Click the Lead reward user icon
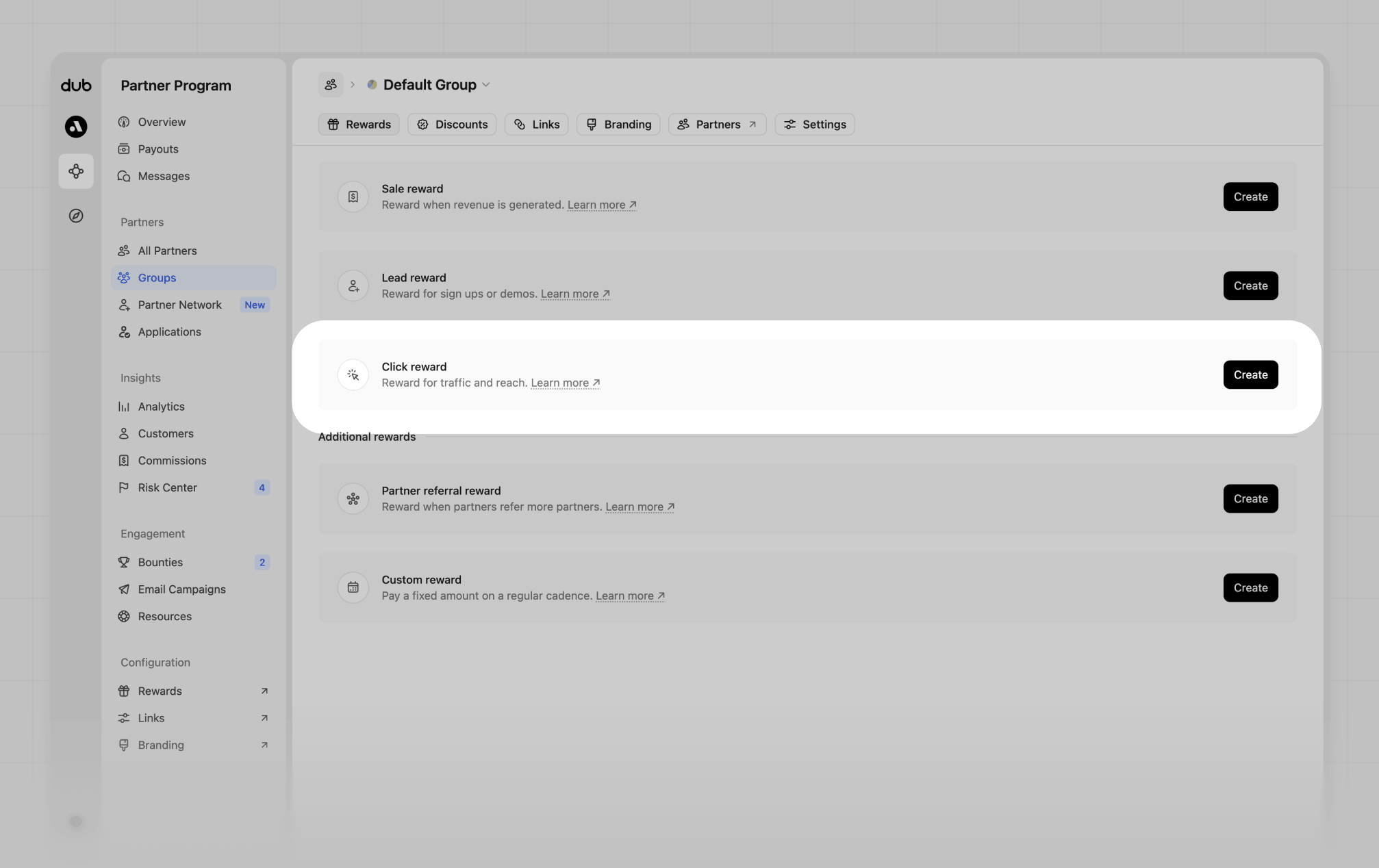The image size is (1379, 868). click(353, 285)
